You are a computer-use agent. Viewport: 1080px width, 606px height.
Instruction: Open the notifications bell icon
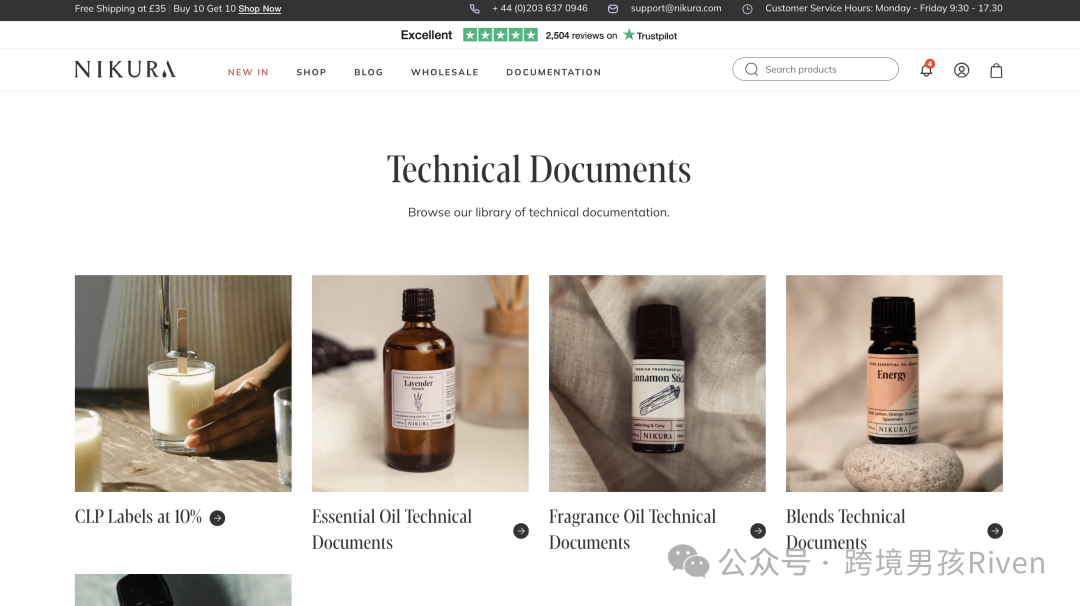(926, 70)
